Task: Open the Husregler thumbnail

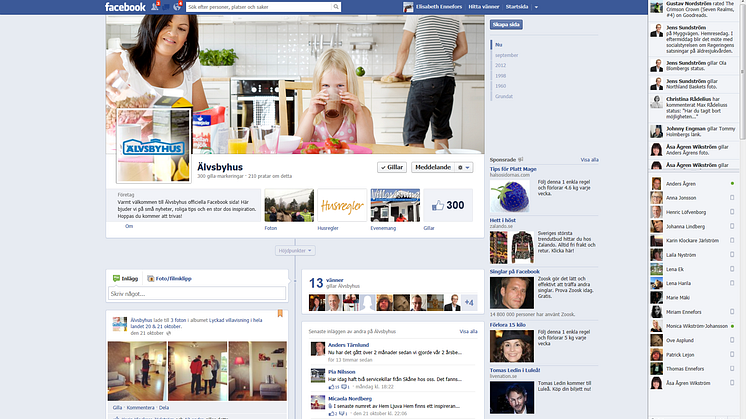Action: pos(342,205)
